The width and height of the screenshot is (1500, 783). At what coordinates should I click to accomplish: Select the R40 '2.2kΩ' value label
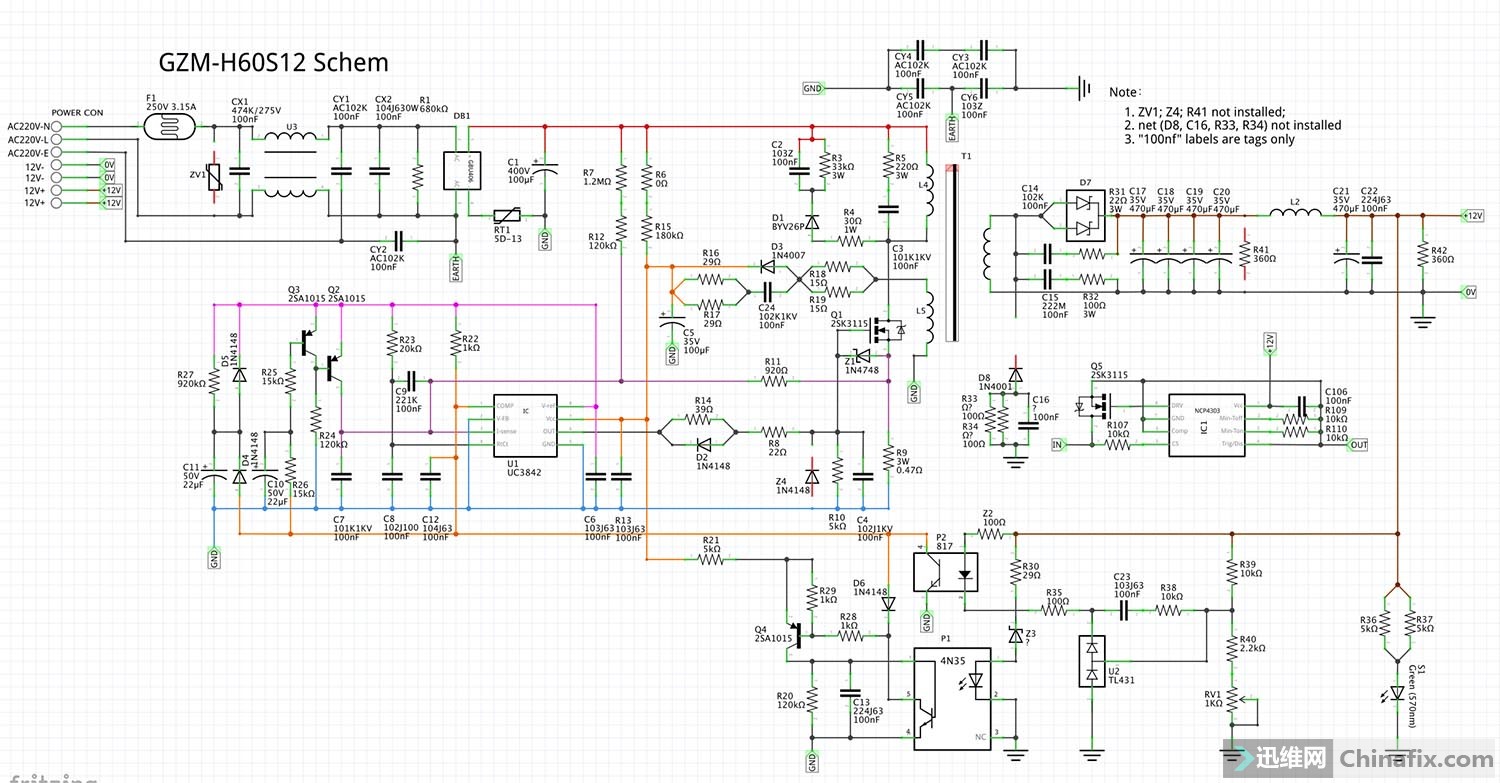[1252, 648]
